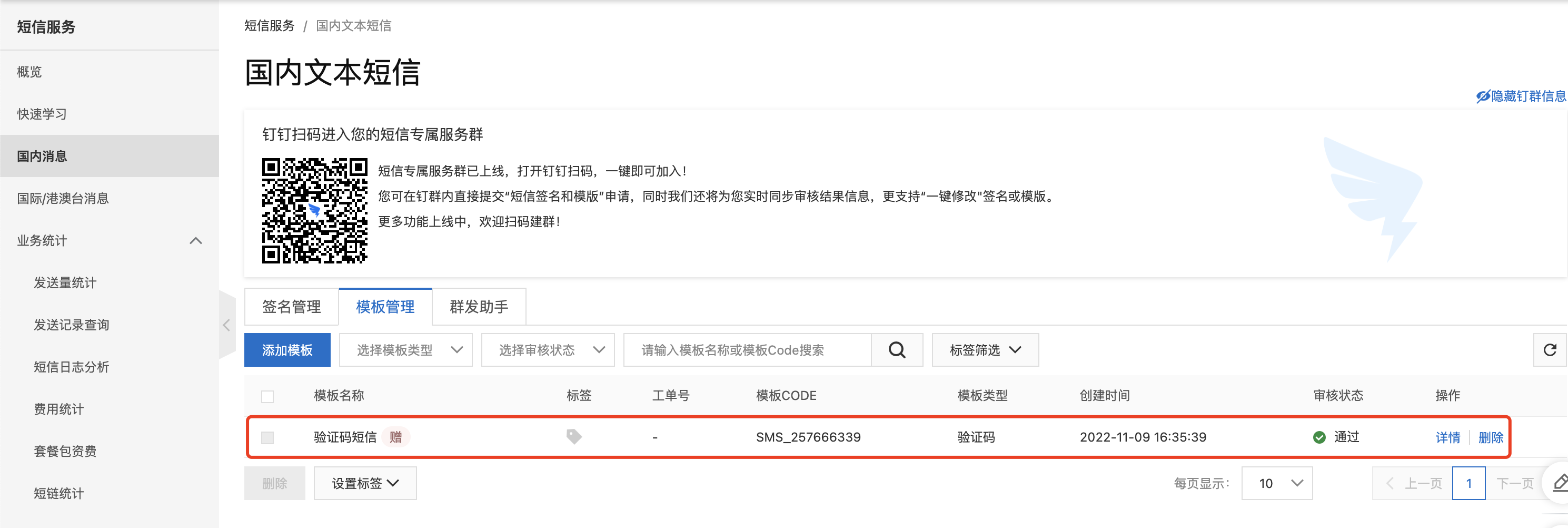
Task: Click the refresh icon button
Action: 1549,349
